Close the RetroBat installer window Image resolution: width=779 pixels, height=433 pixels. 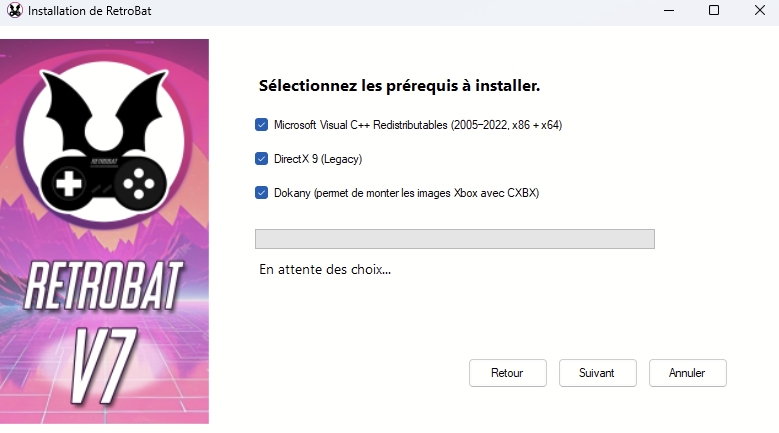pyautogui.click(x=757, y=11)
